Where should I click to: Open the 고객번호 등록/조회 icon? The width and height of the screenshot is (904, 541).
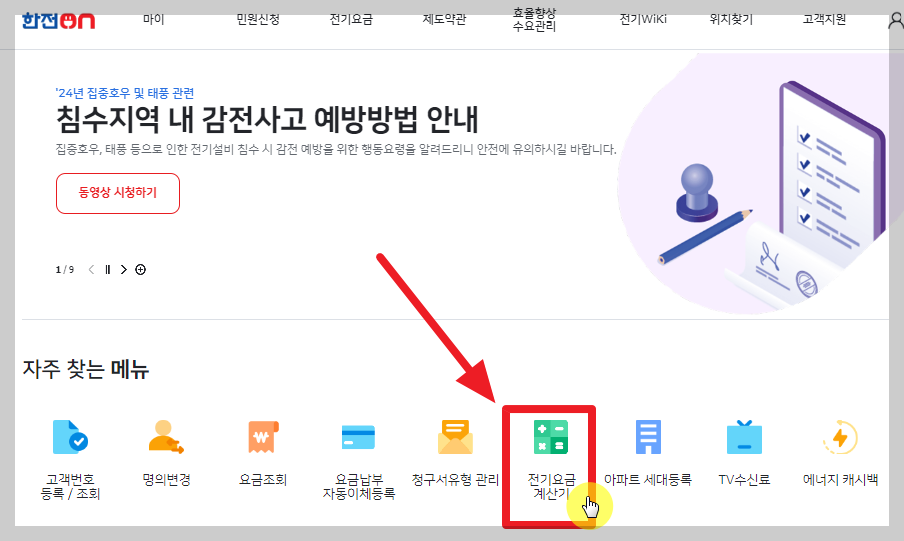tap(70, 437)
